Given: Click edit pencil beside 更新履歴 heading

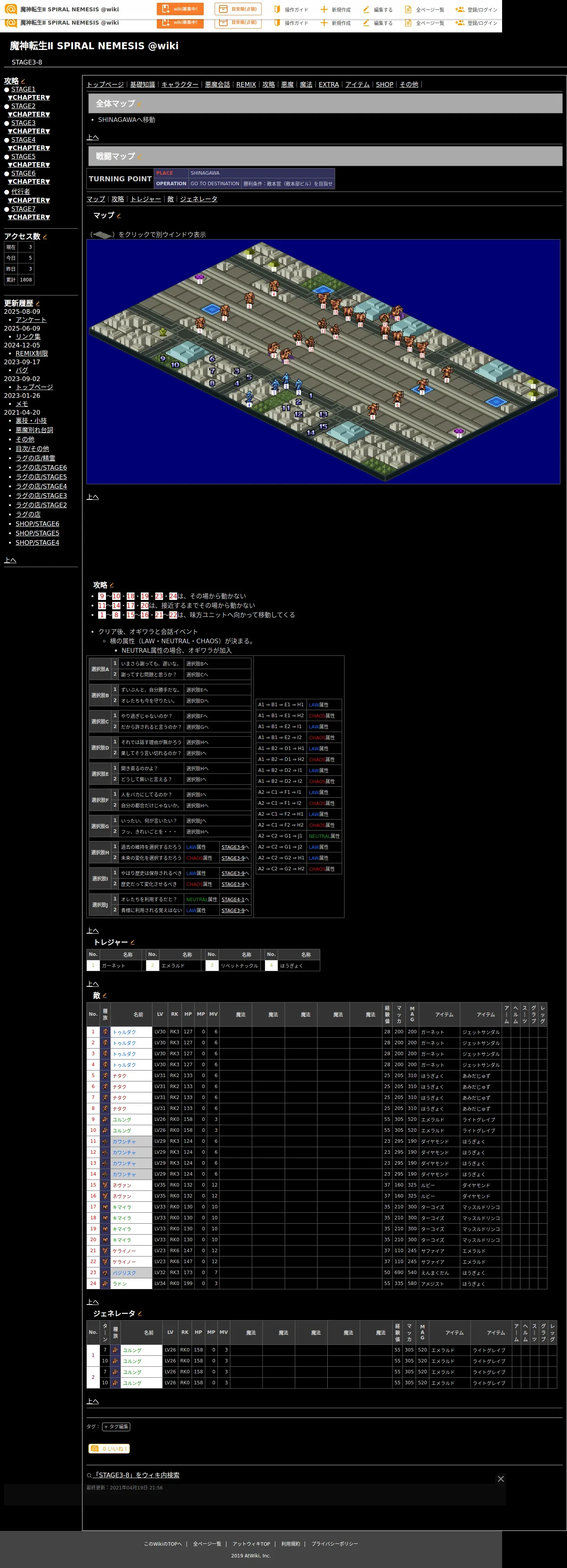Looking at the screenshot, I should pos(38,303).
